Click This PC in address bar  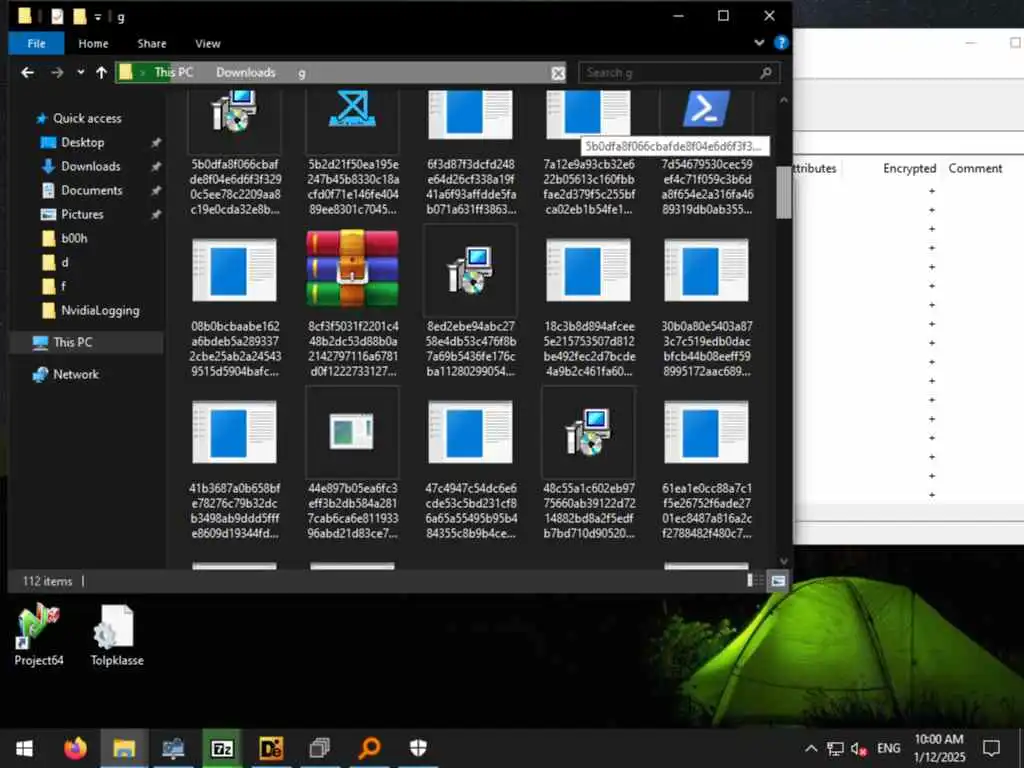(174, 72)
